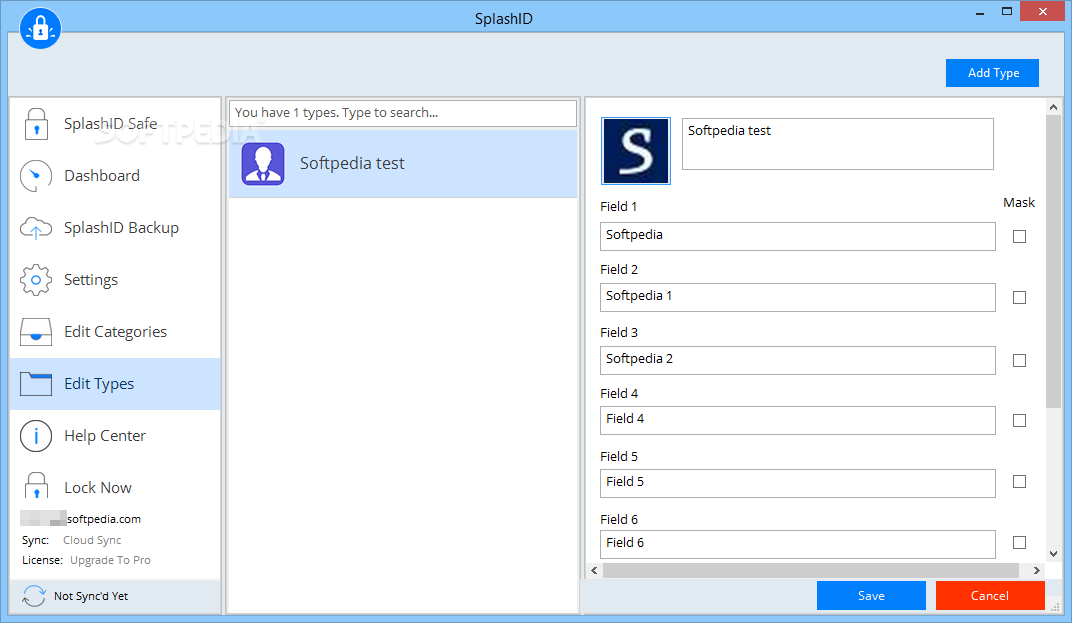Check the Mask box for Field 5
Screen dimensions: 1072x623
click(1019, 481)
